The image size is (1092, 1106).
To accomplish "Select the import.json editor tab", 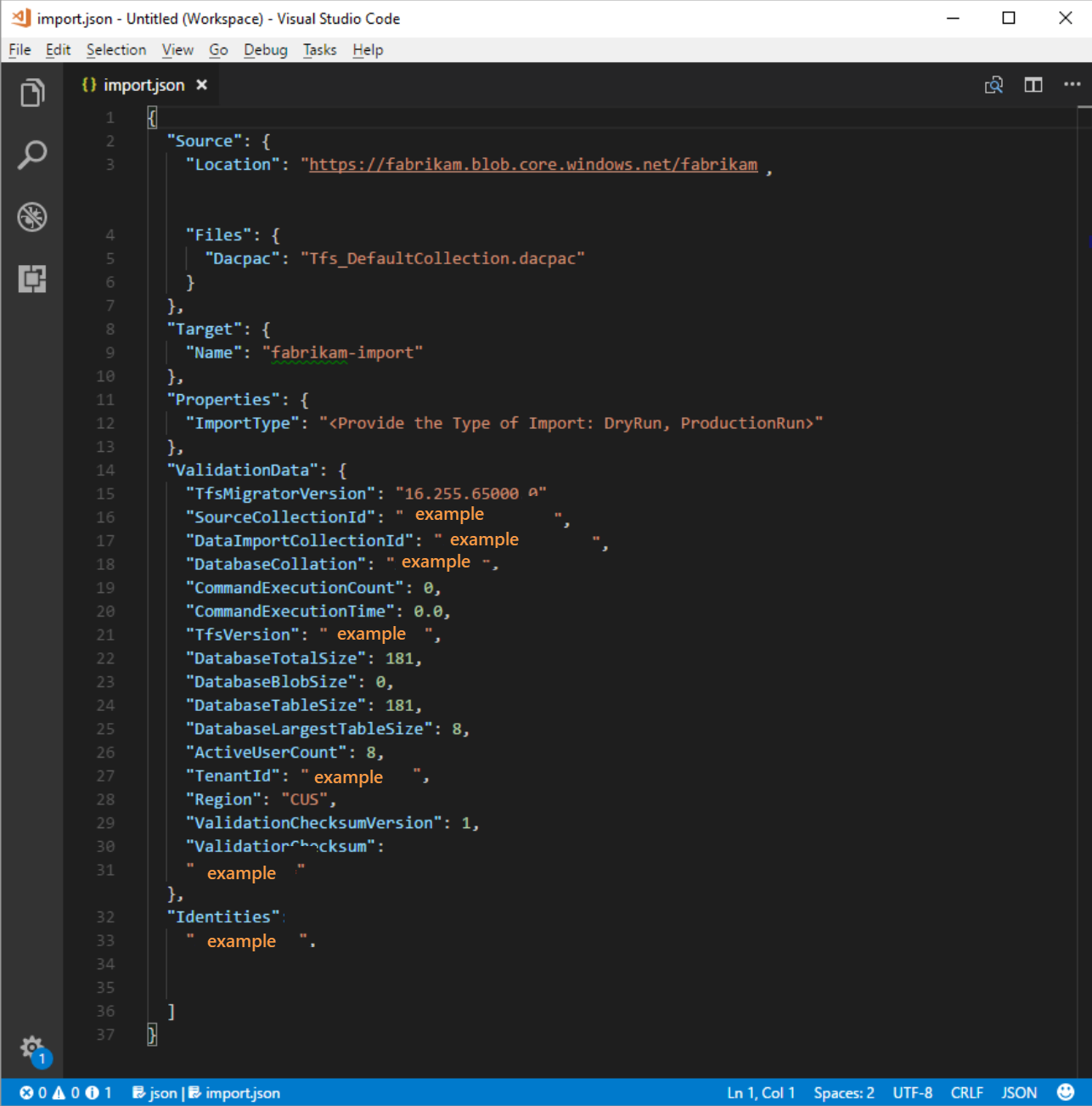I will [x=143, y=84].
